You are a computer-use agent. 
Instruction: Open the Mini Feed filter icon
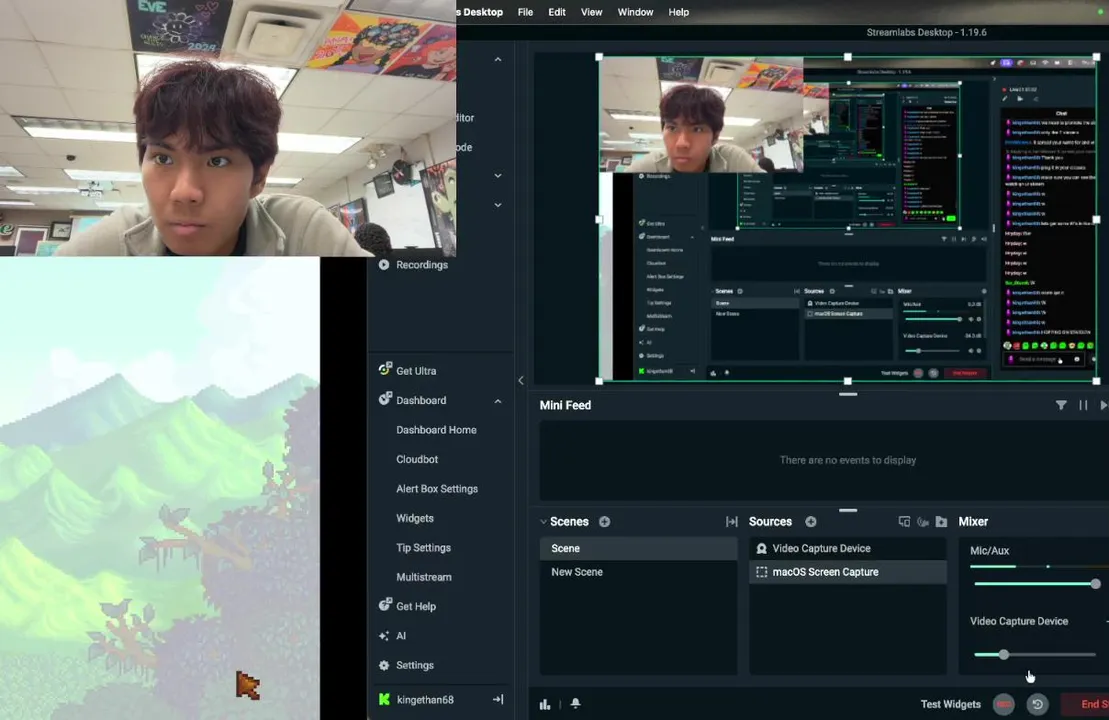coord(1062,405)
